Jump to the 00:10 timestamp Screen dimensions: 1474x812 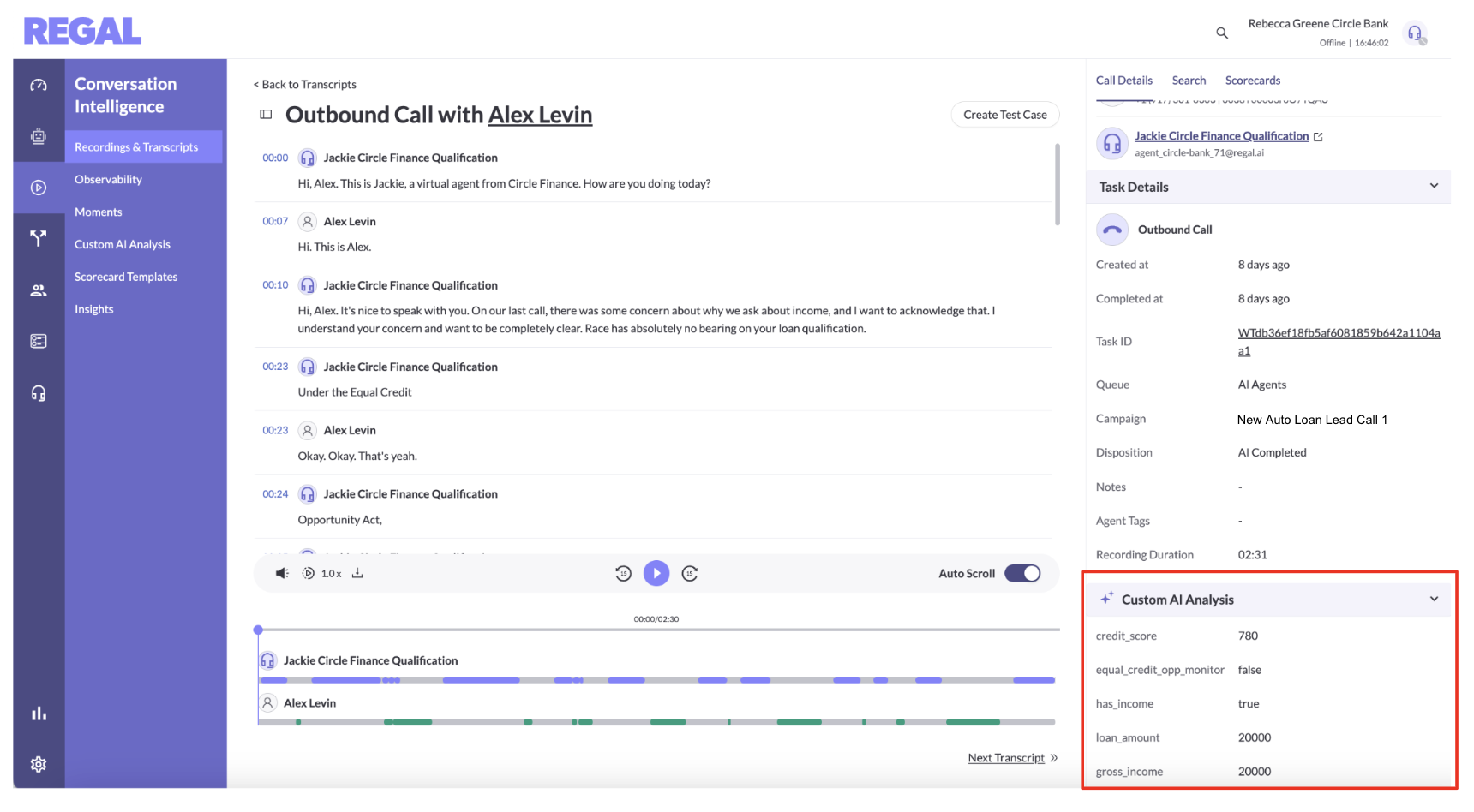click(x=275, y=286)
